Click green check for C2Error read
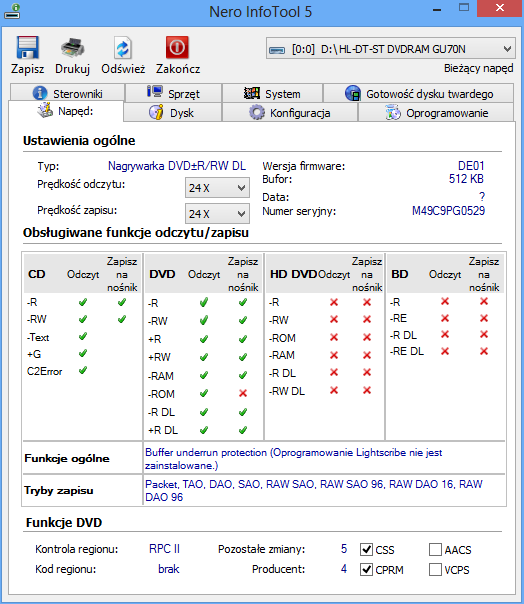This screenshot has height=604, width=524. pos(82,370)
